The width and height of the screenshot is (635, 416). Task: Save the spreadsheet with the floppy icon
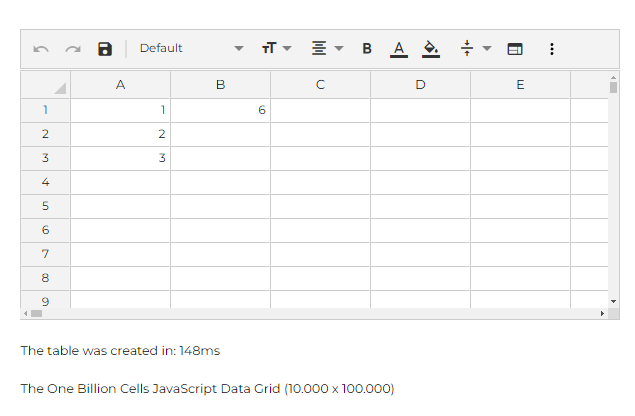click(x=105, y=49)
